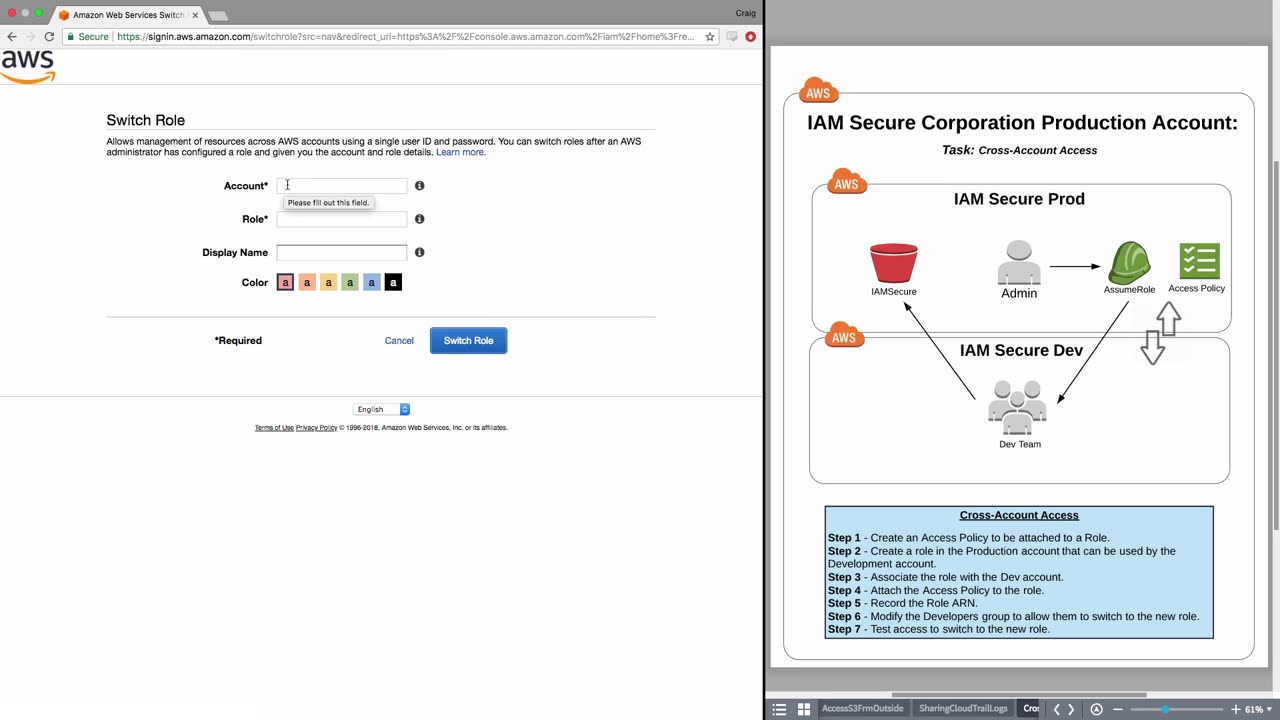1280x720 pixels.
Task: Click the red extension icon in Chrome toolbar
Action: (x=750, y=37)
